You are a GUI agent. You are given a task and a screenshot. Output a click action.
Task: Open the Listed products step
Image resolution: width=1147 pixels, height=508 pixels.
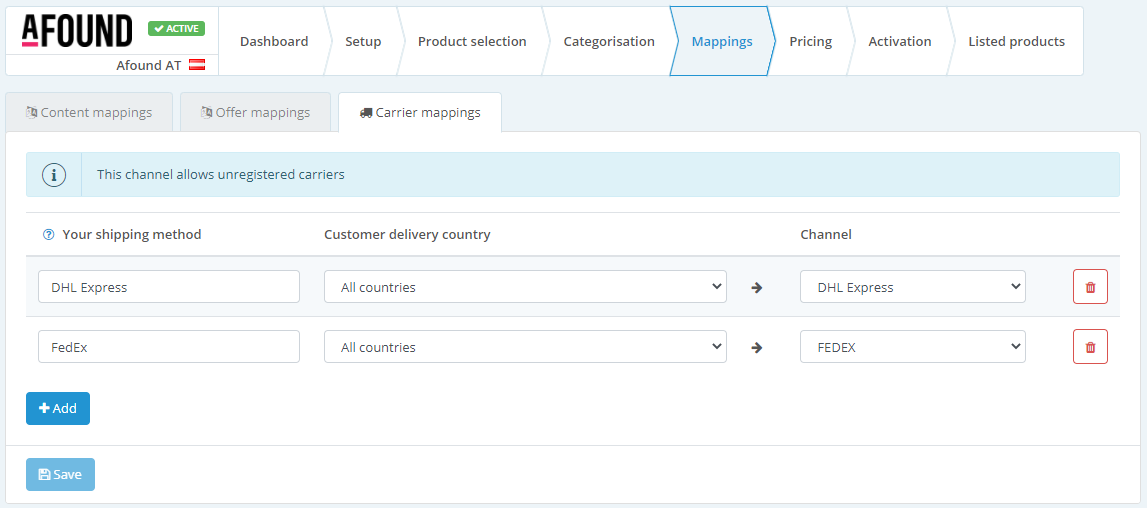click(1017, 41)
